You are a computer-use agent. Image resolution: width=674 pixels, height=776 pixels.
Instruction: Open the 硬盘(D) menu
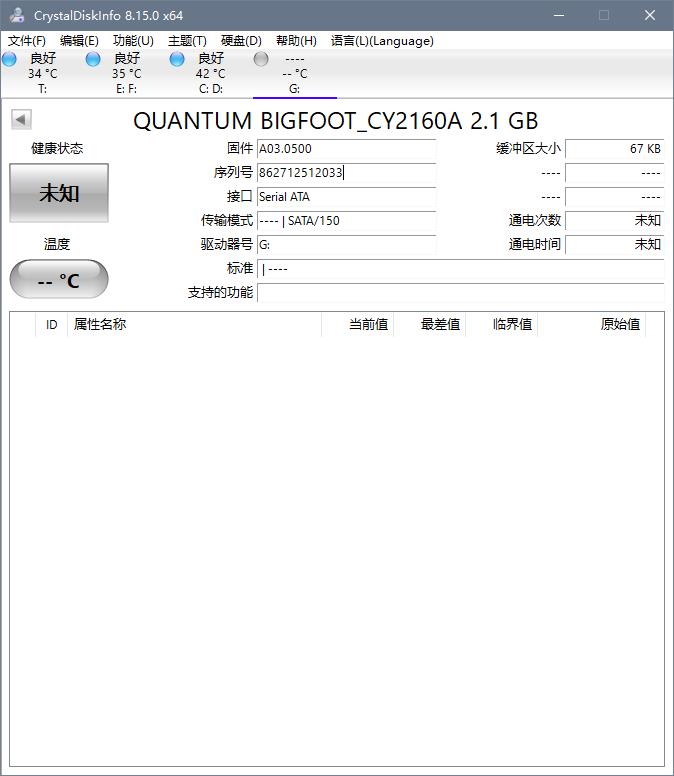241,41
